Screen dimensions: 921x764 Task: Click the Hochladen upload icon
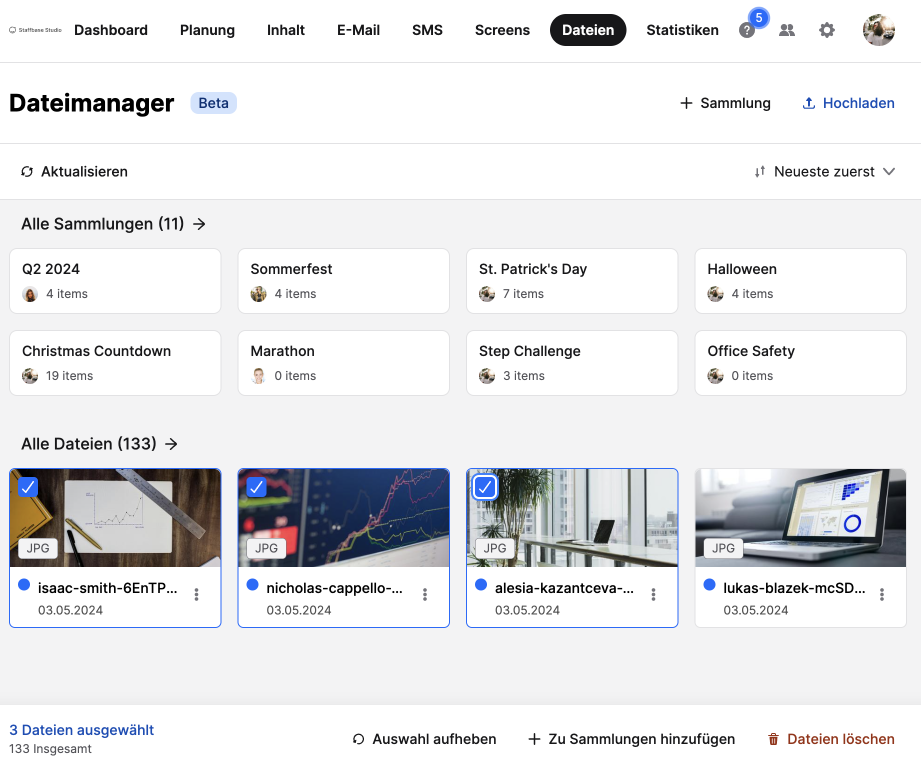[x=808, y=103]
